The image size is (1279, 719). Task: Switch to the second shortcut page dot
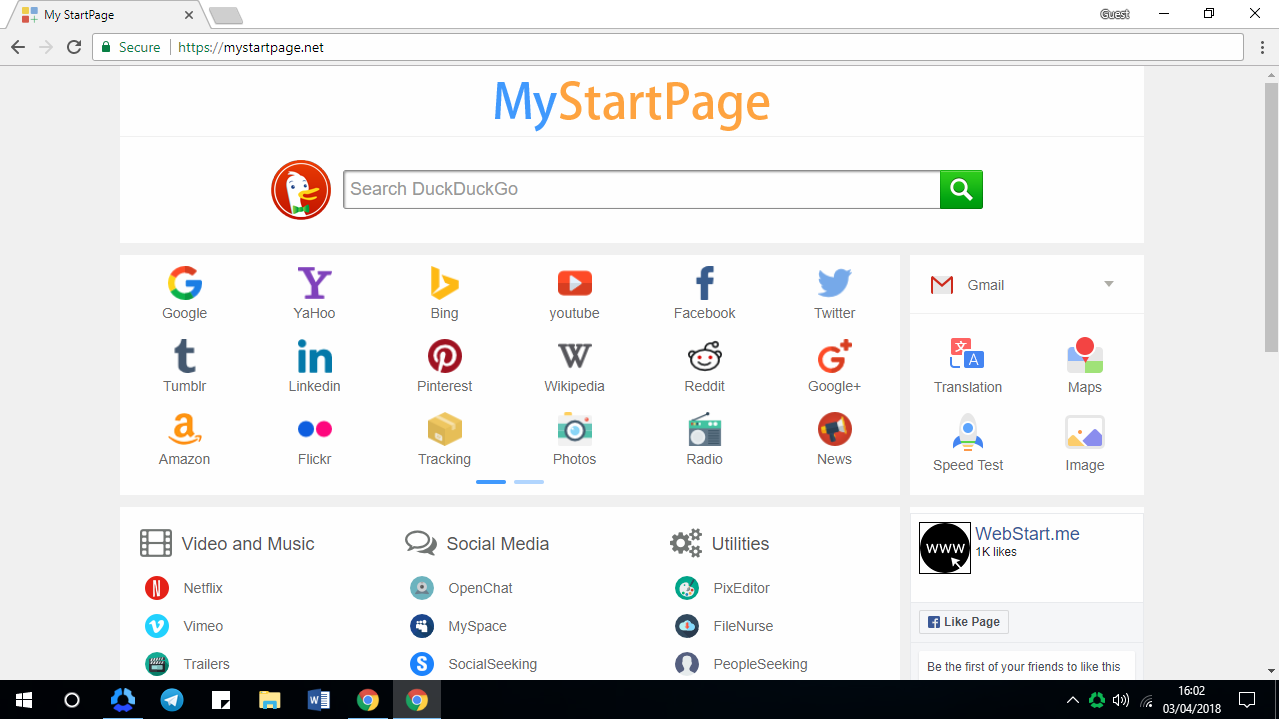(528, 481)
